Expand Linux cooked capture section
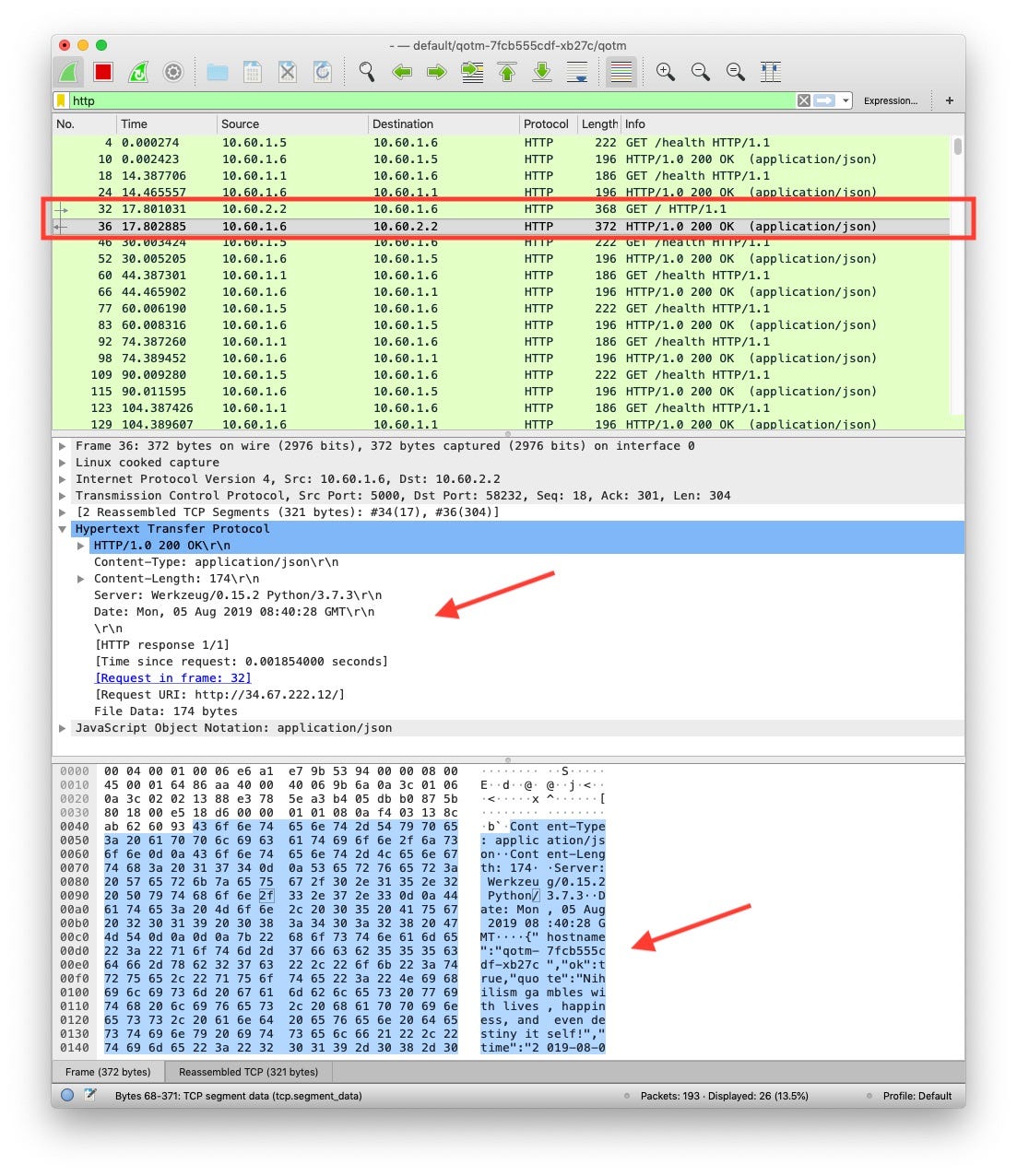 click(x=63, y=463)
